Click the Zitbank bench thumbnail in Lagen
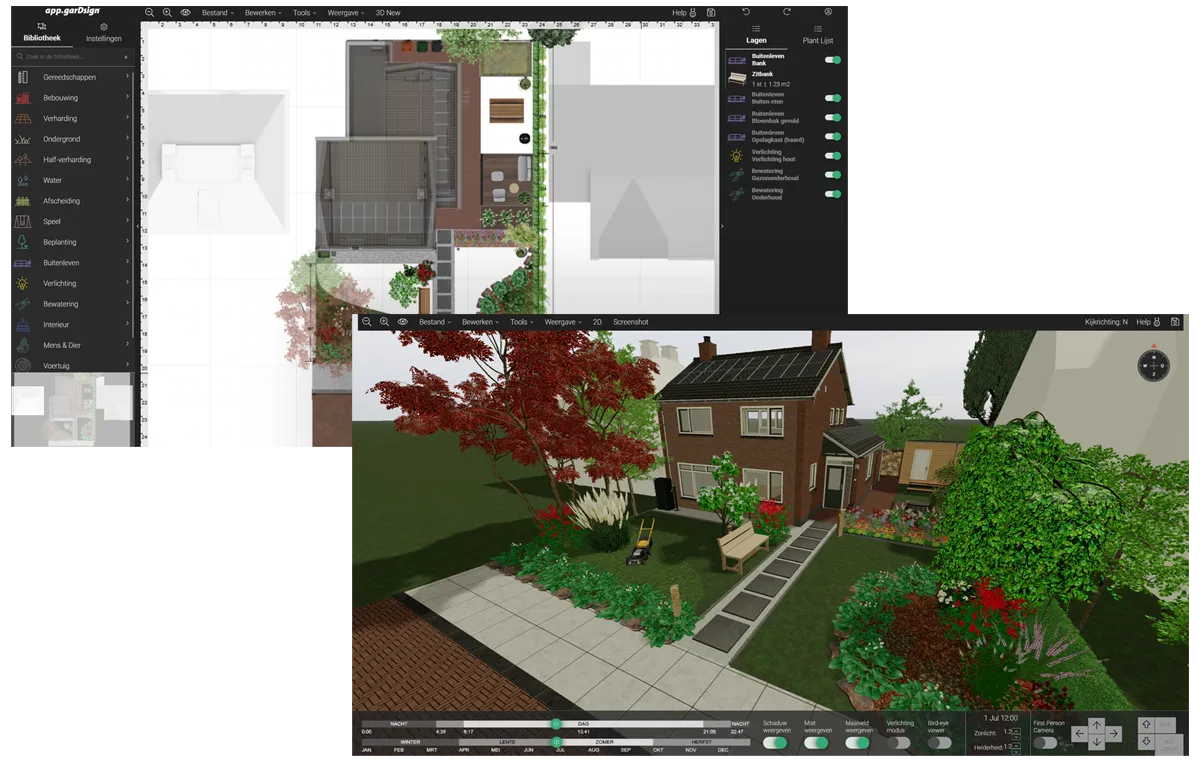 (737, 79)
